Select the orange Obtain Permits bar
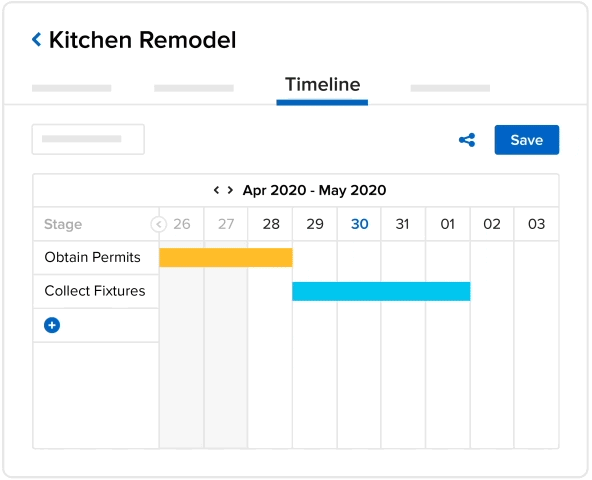 [x=226, y=258]
